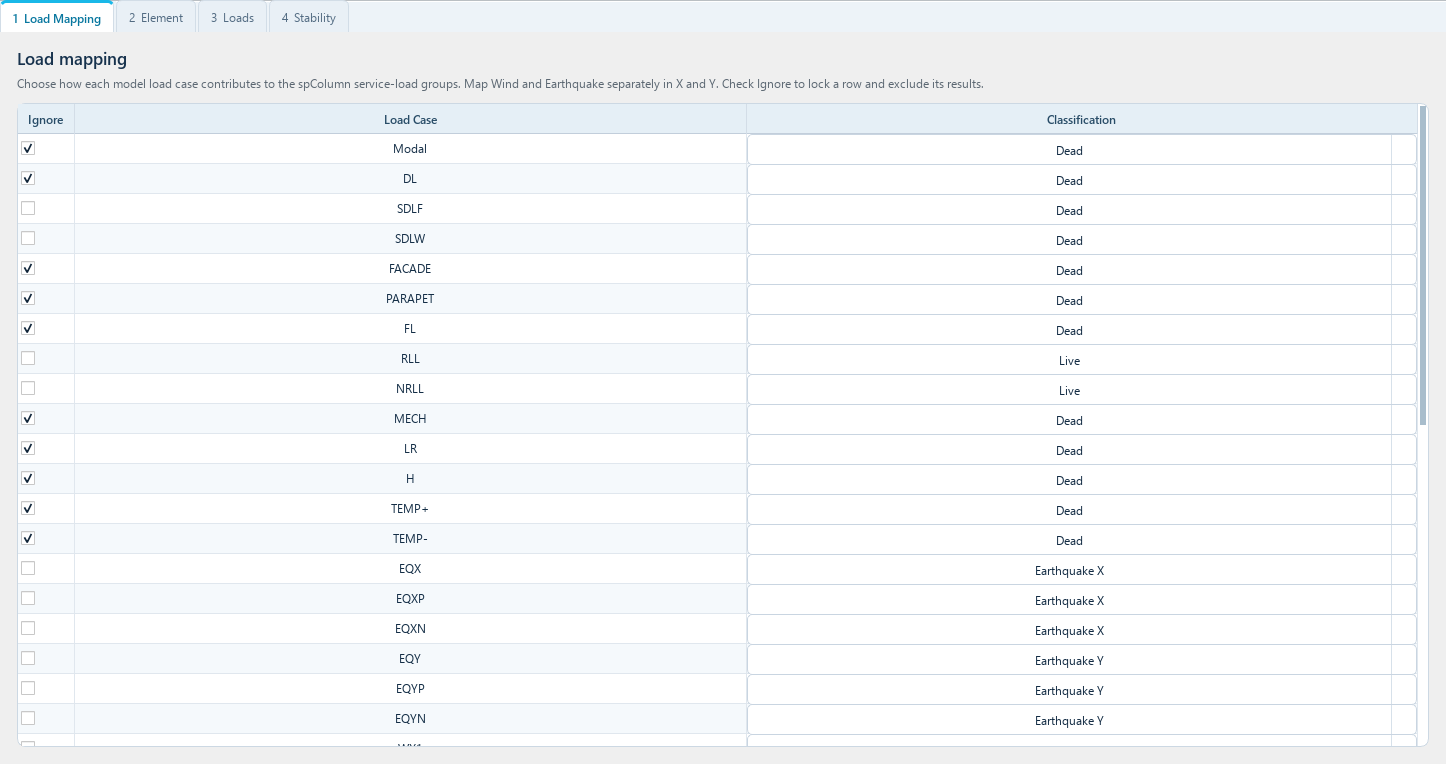The image size is (1446, 764).
Task: Open the Classification dropdown for SDLW
Action: 1081,240
